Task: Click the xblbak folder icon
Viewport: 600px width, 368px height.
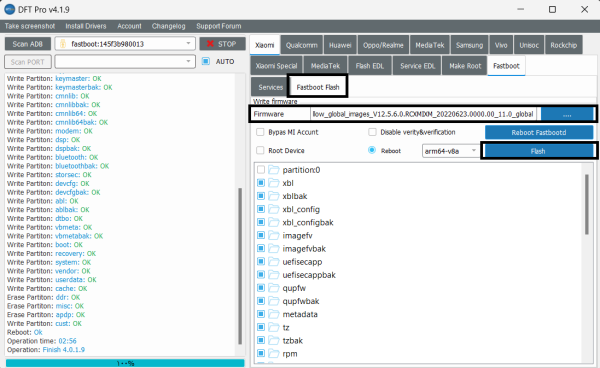Action: click(273, 196)
